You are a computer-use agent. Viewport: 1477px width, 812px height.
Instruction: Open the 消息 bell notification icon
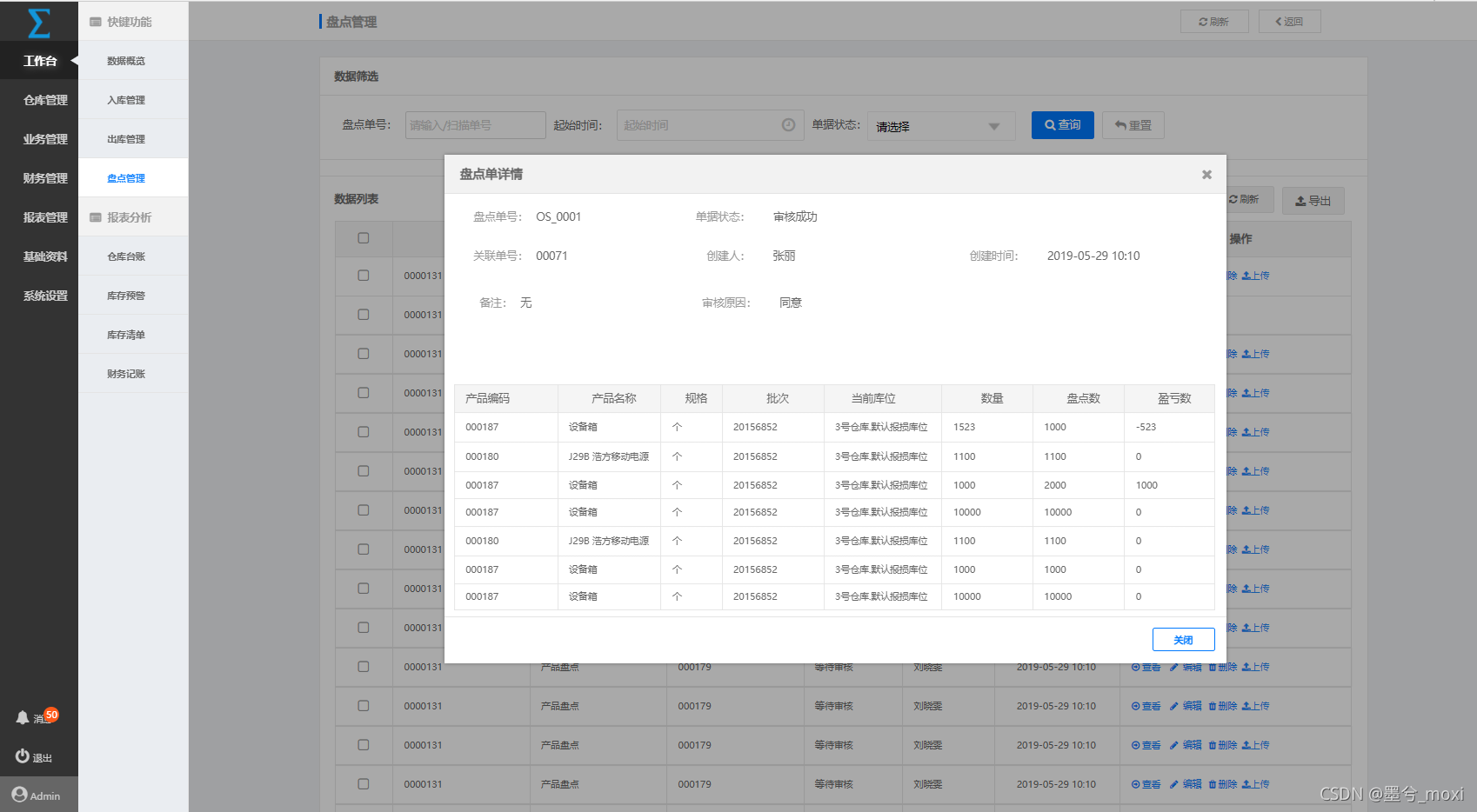pyautogui.click(x=23, y=718)
